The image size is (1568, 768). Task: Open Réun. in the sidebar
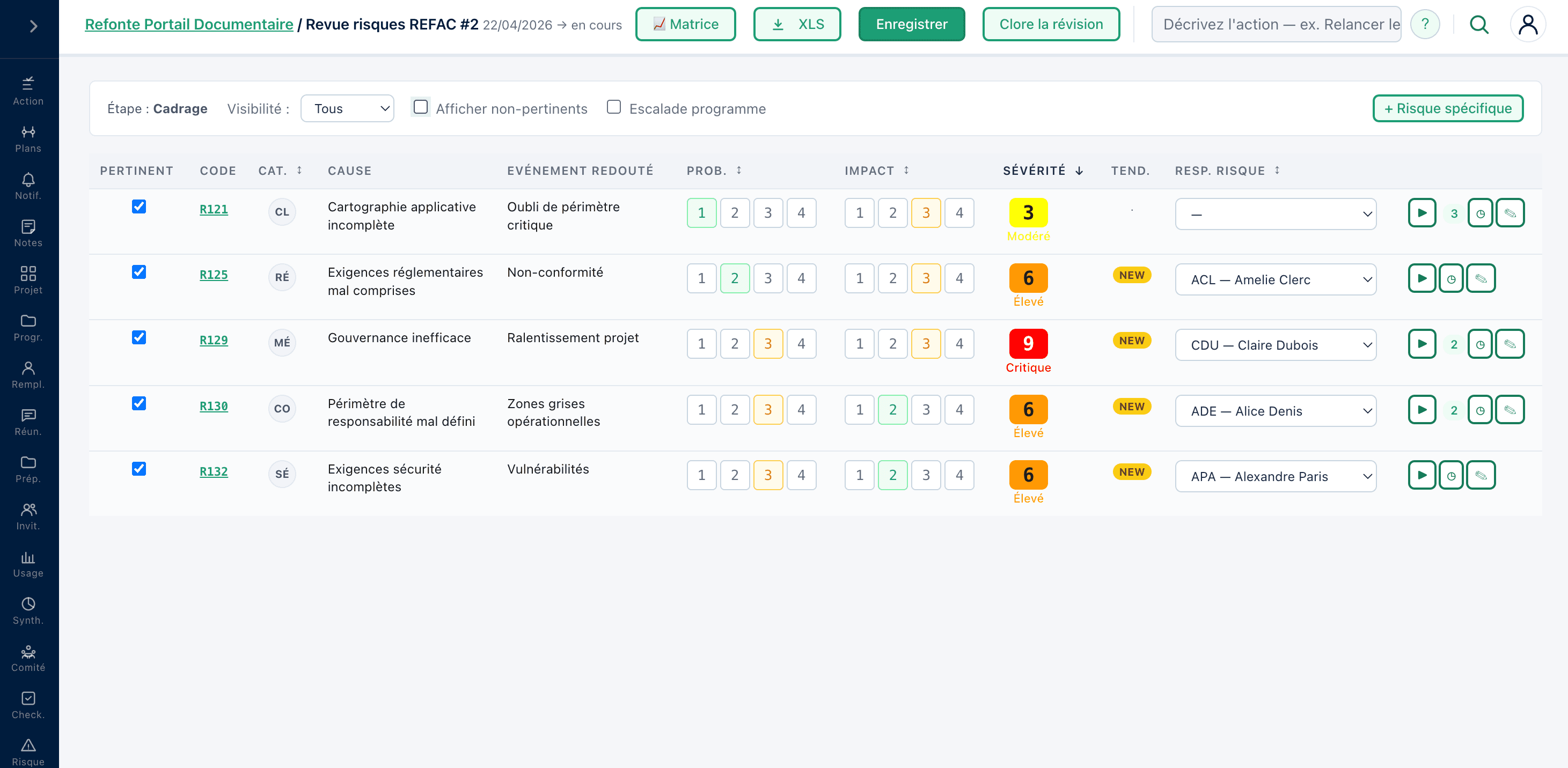tap(28, 422)
